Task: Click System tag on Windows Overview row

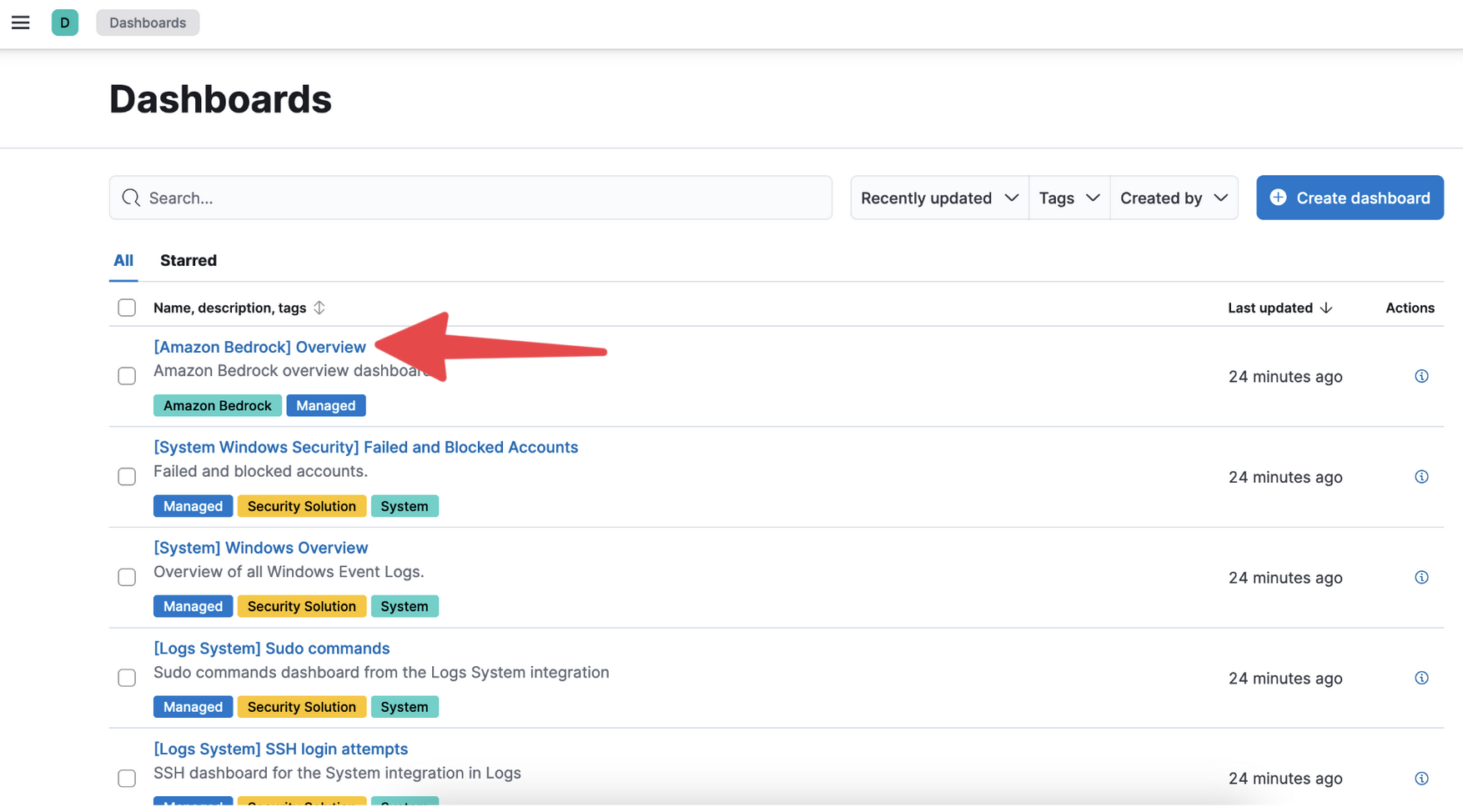Action: (405, 606)
